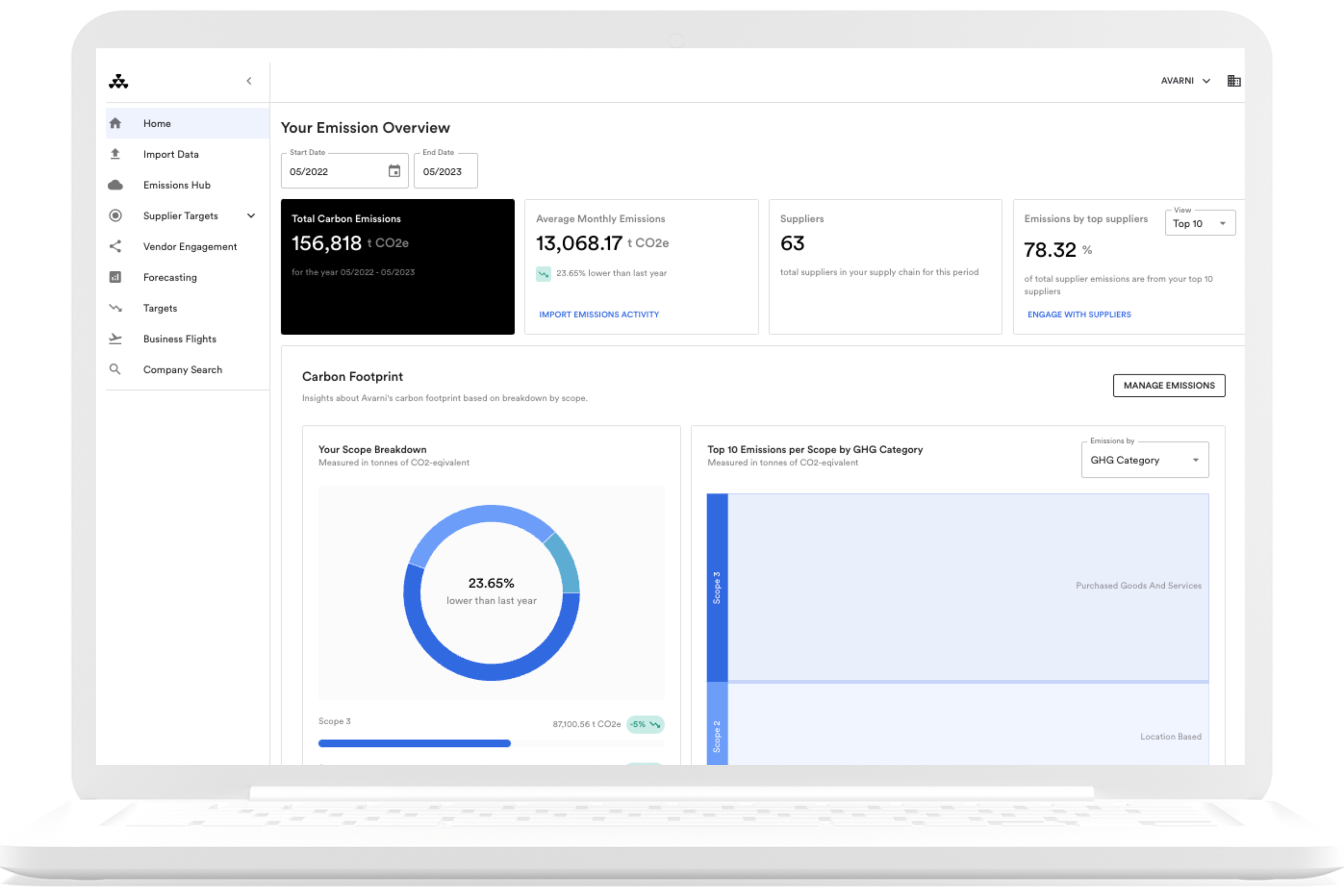The width and height of the screenshot is (1344, 896).
Task: Click the organization building icon
Action: pyautogui.click(x=1234, y=81)
